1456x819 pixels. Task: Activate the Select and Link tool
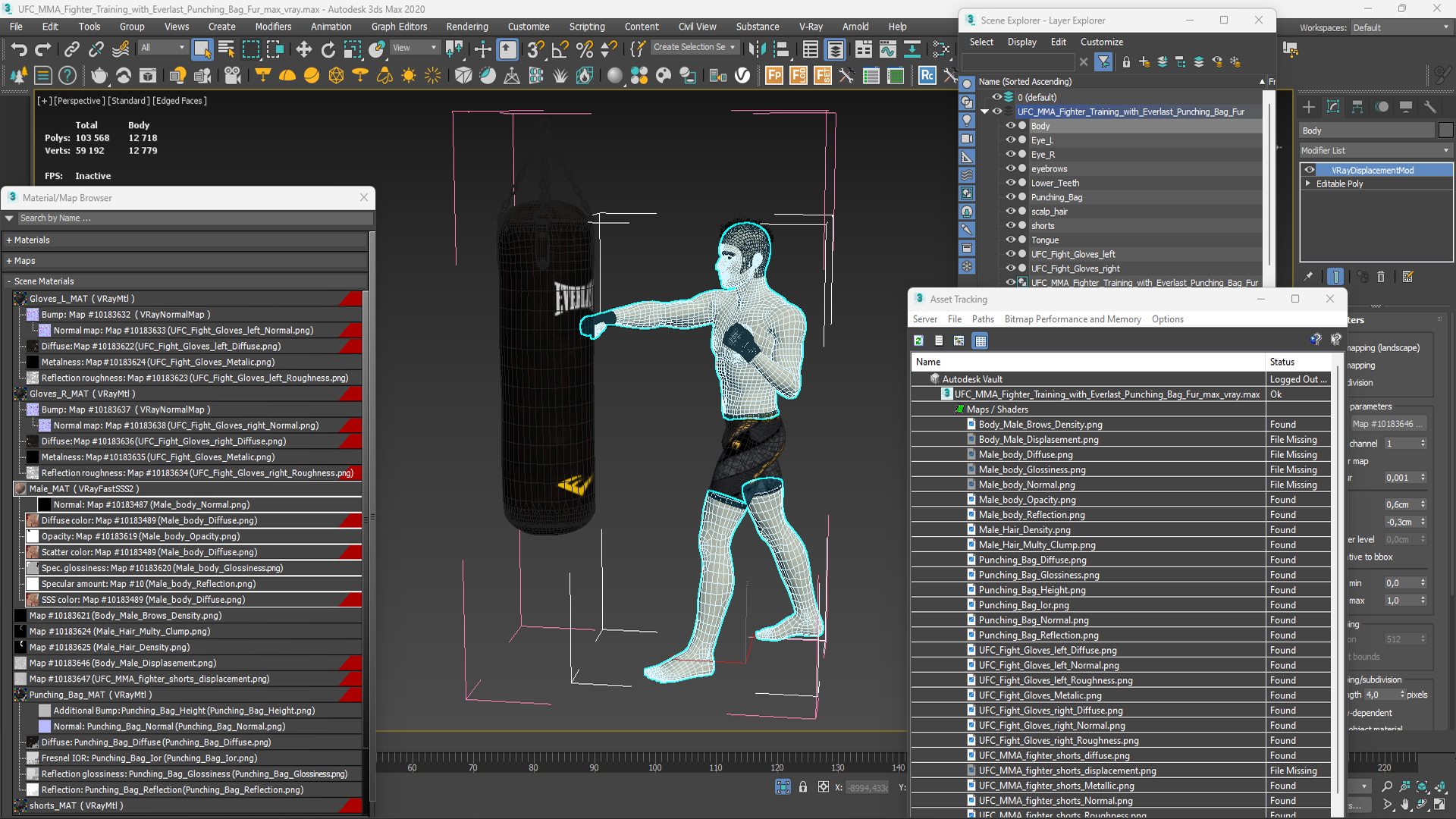(x=71, y=50)
